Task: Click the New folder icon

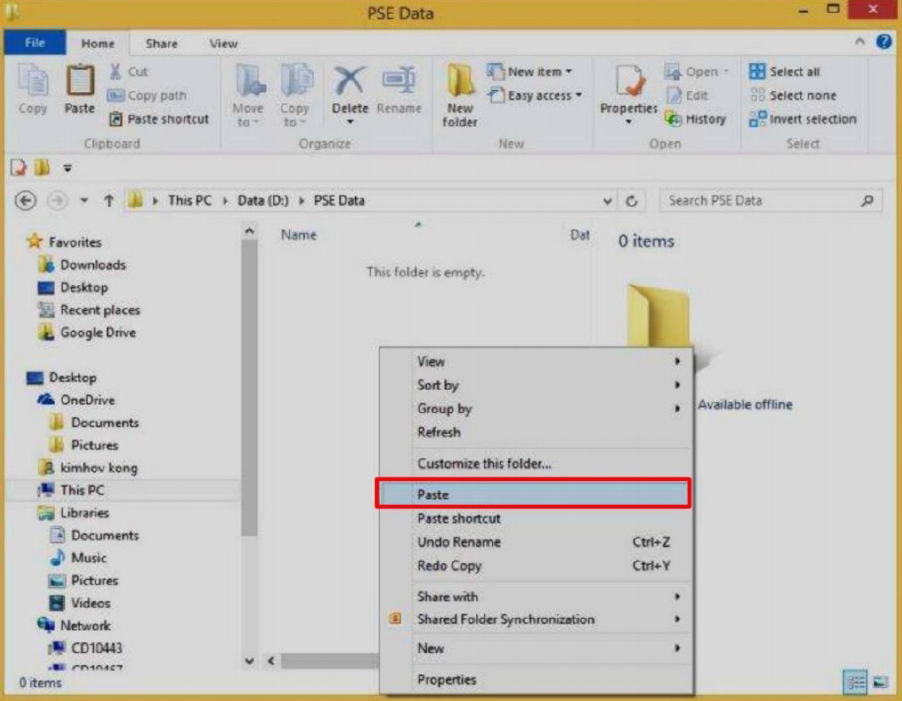Action: [460, 95]
